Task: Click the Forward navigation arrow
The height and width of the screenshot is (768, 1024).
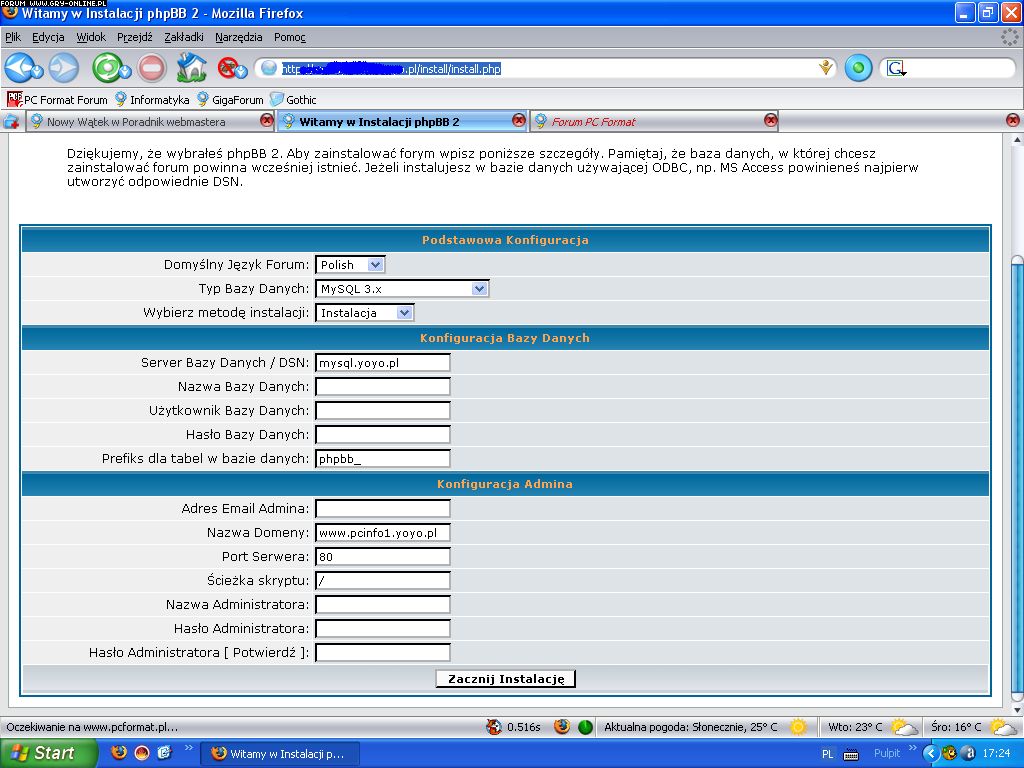Action: tap(64, 68)
